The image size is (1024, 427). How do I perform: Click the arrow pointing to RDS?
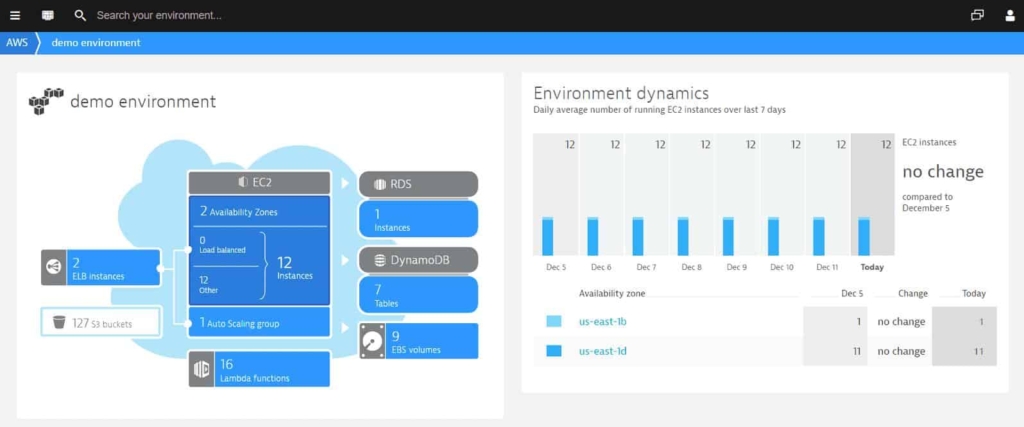(x=345, y=183)
